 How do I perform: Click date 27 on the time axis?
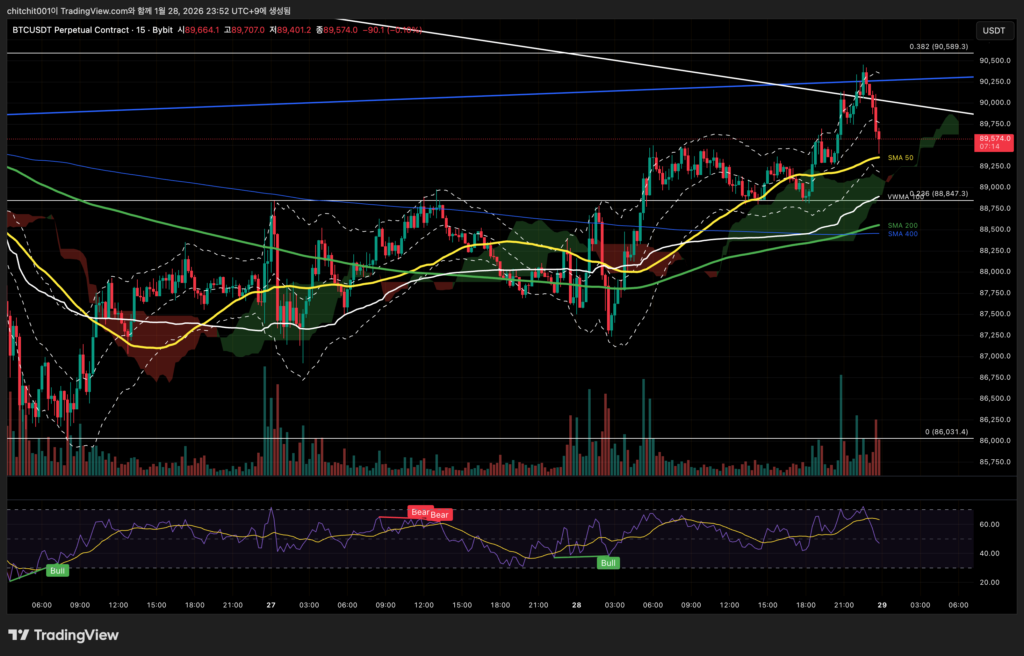click(x=271, y=605)
